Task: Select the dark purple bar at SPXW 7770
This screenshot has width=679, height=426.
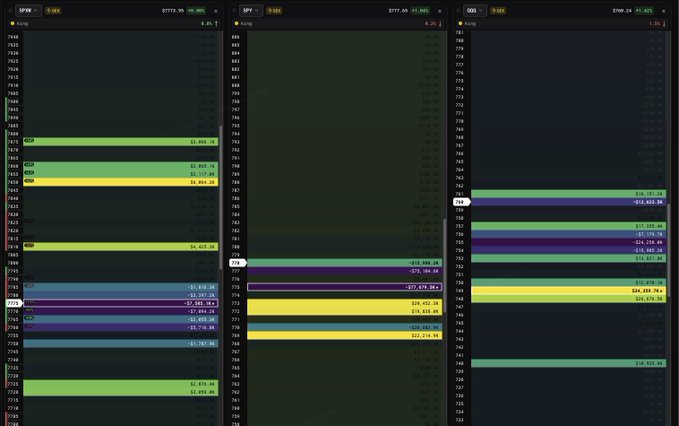Action: [x=121, y=311]
